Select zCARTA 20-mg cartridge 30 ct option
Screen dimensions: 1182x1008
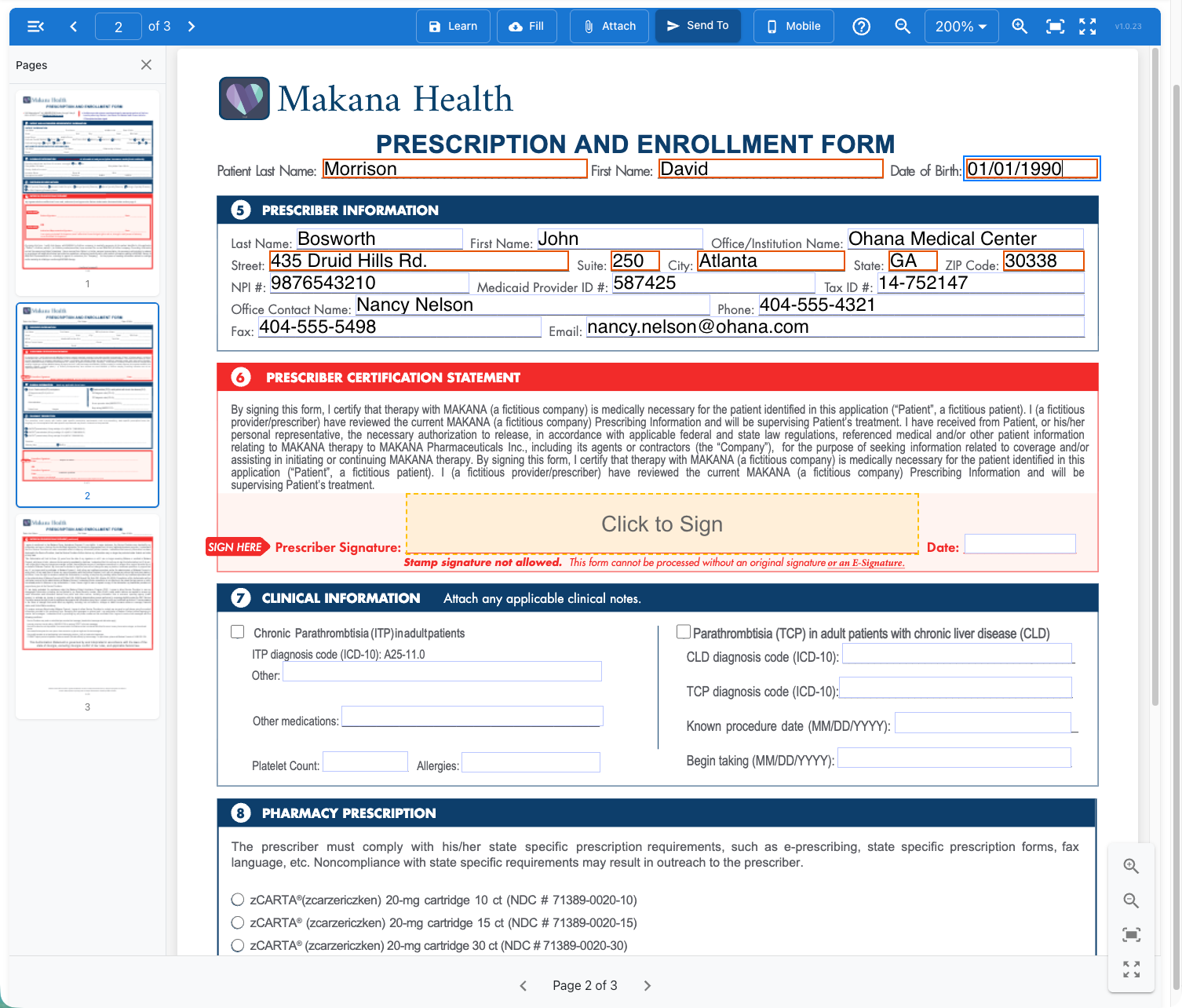[238, 945]
